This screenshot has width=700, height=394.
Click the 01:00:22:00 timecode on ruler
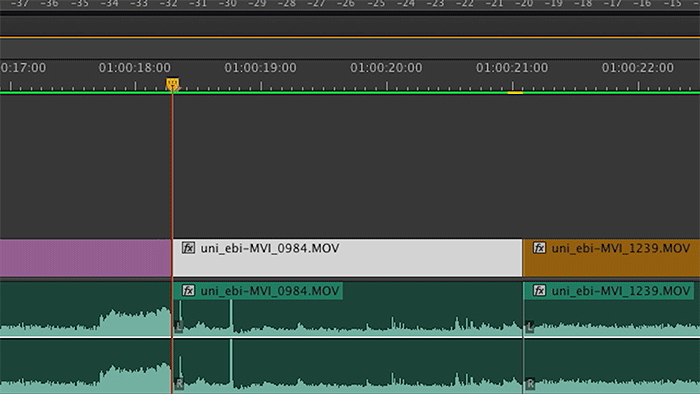(638, 68)
